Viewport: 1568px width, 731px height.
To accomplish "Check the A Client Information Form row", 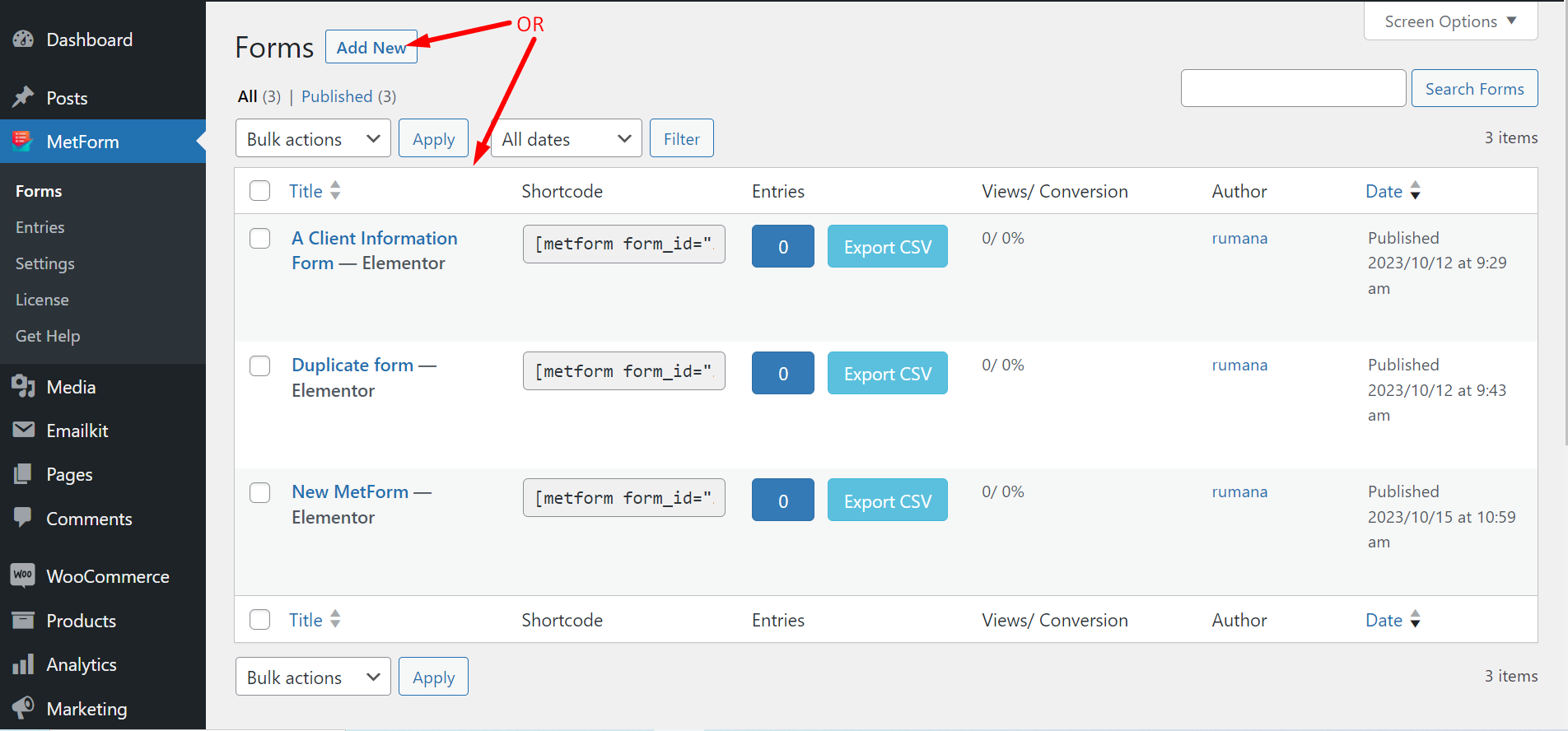I will 260,239.
